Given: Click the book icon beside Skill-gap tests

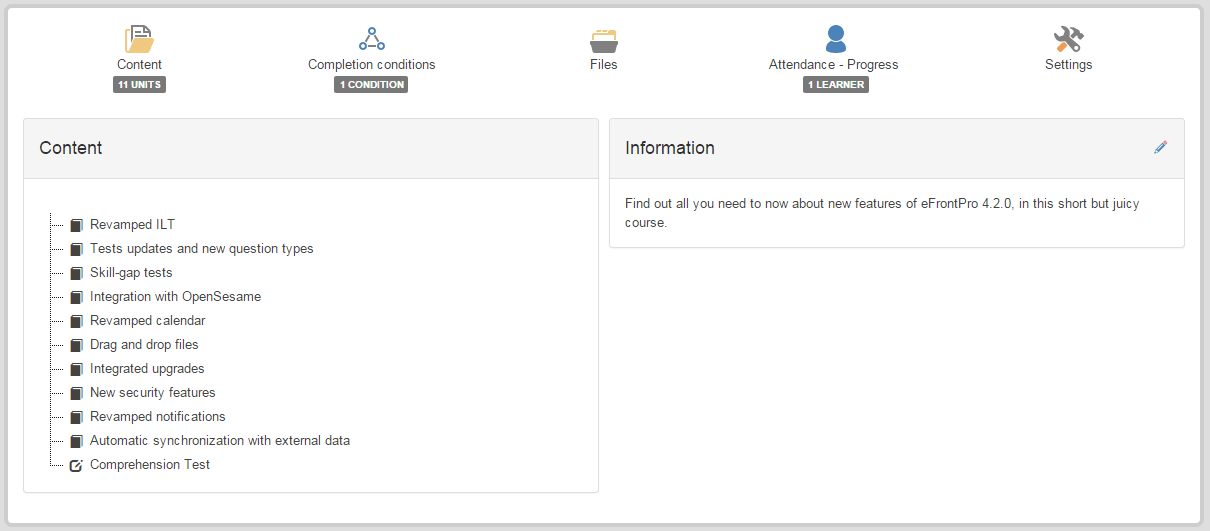Looking at the screenshot, I should tap(76, 273).
